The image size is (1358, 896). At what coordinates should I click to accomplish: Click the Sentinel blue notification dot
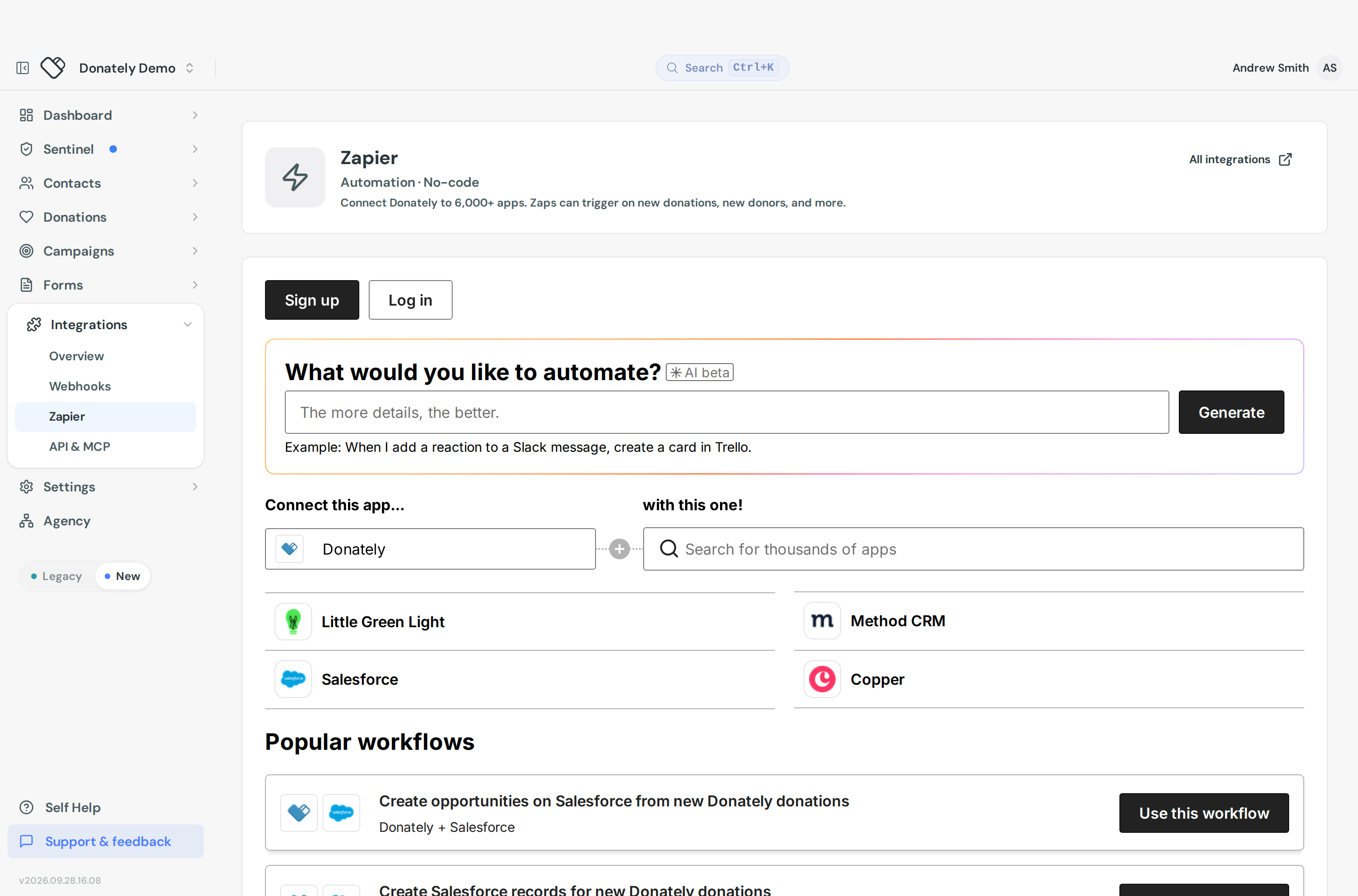(x=113, y=149)
